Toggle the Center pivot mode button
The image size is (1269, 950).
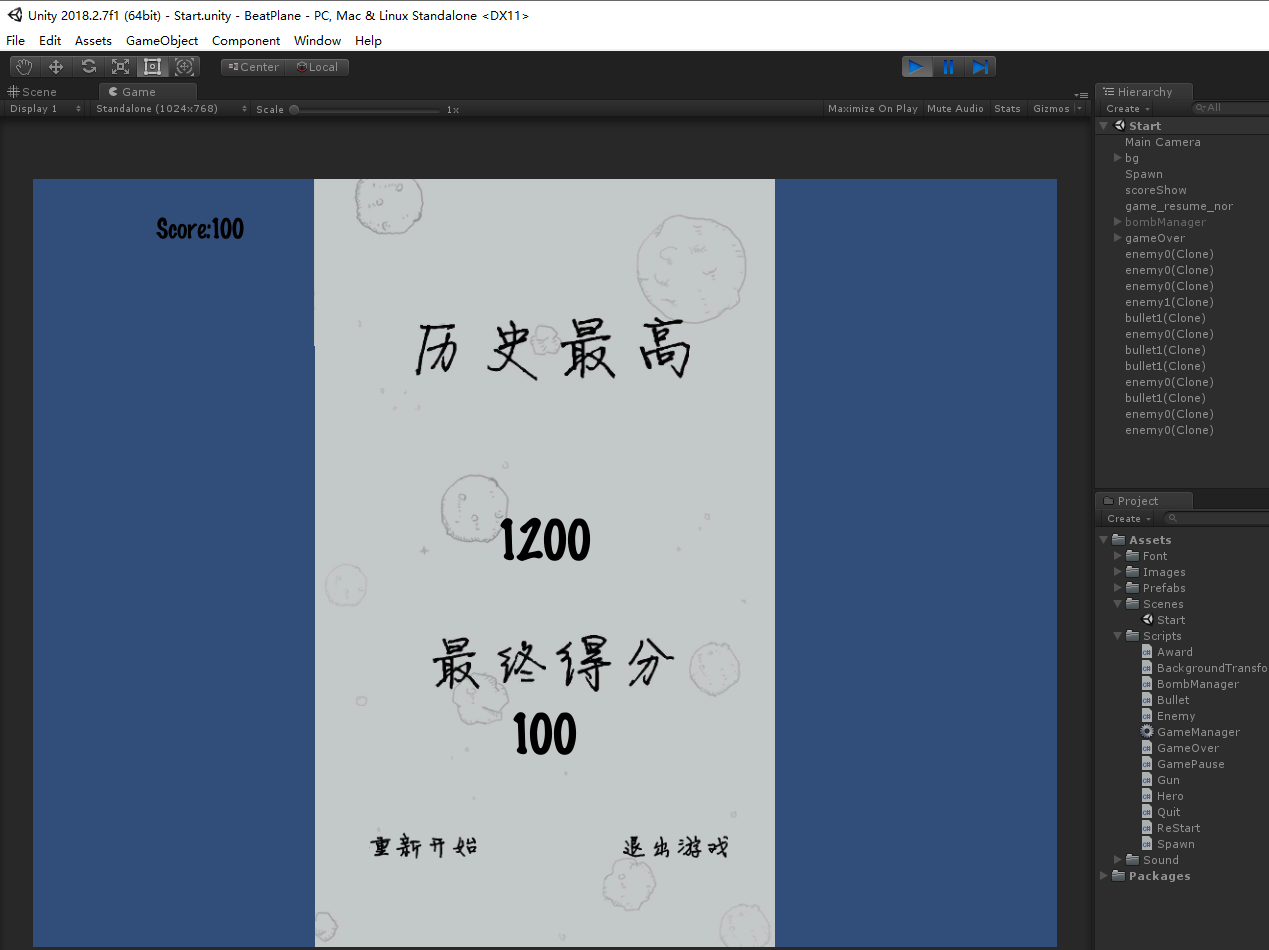click(x=253, y=67)
